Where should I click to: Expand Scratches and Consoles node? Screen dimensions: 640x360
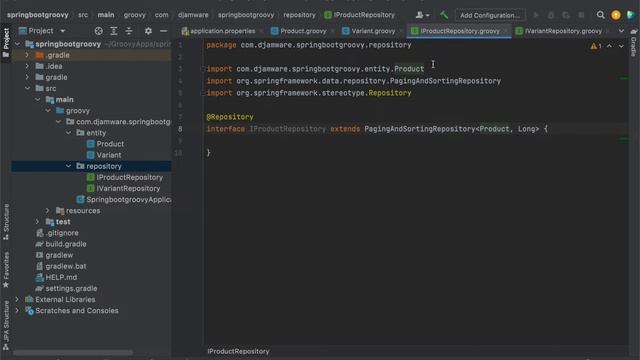[17, 311]
